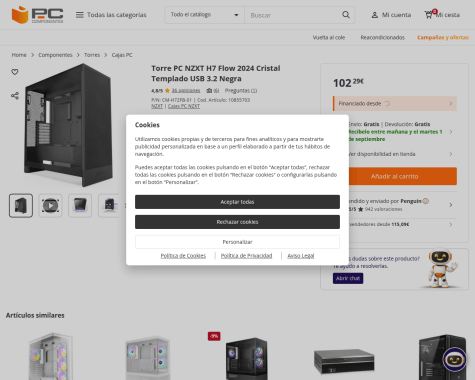Image resolution: width=475 pixels, height=380 pixels.
Task: Open Mi cuenta user icon
Action: [375, 15]
